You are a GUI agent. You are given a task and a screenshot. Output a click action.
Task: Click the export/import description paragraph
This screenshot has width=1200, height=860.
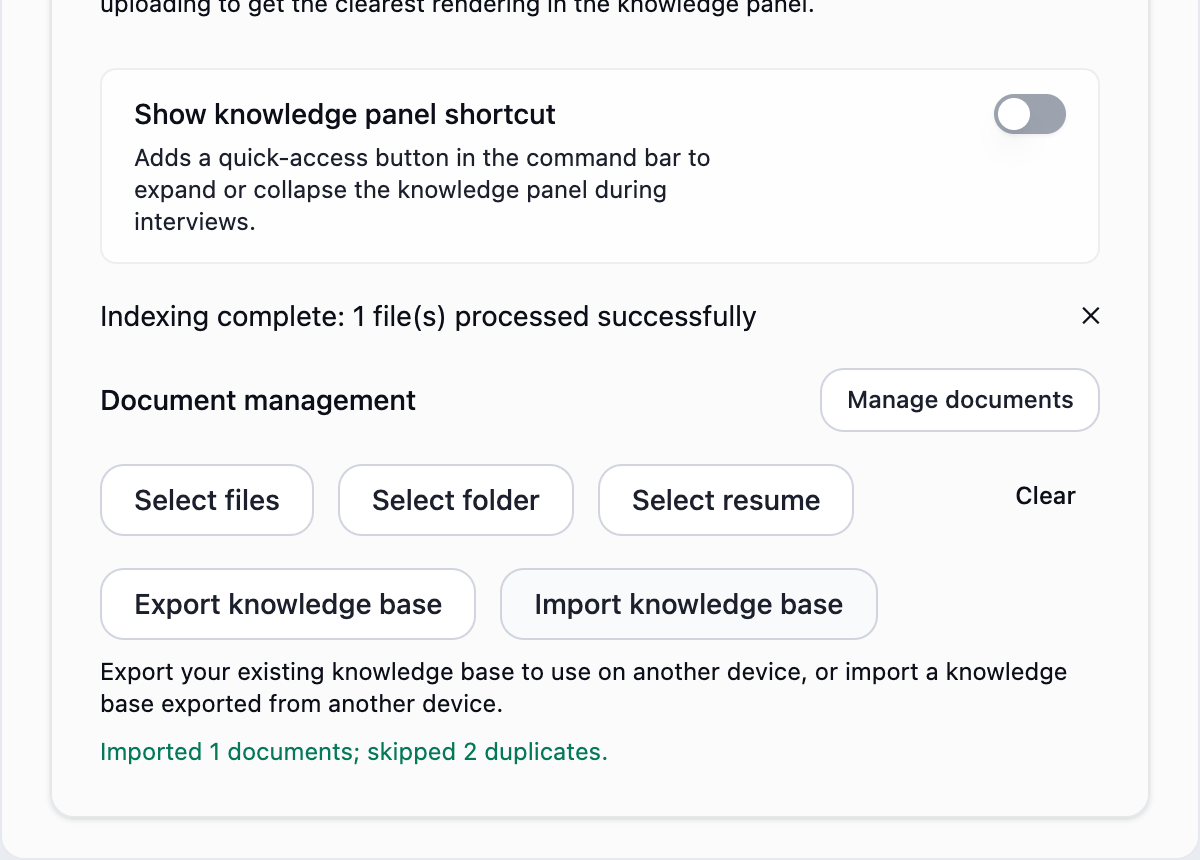[x=584, y=688]
